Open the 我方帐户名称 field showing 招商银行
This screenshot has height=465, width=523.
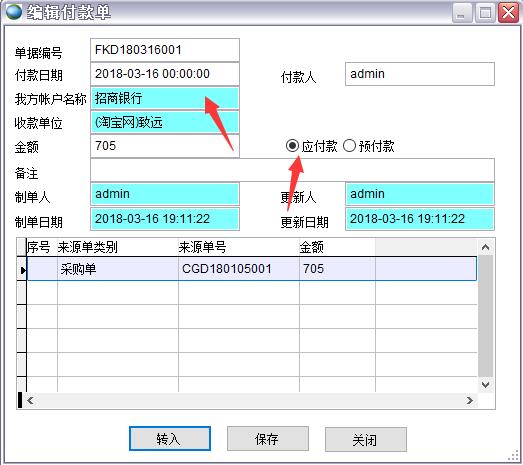tap(165, 98)
